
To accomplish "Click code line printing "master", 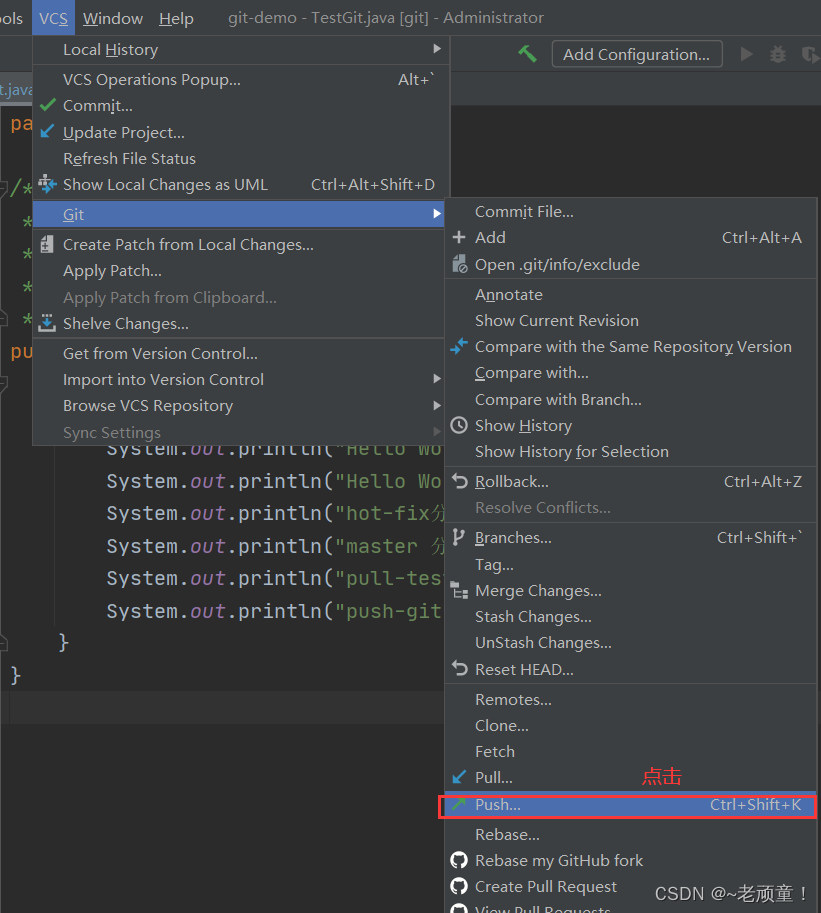I will click(274, 546).
